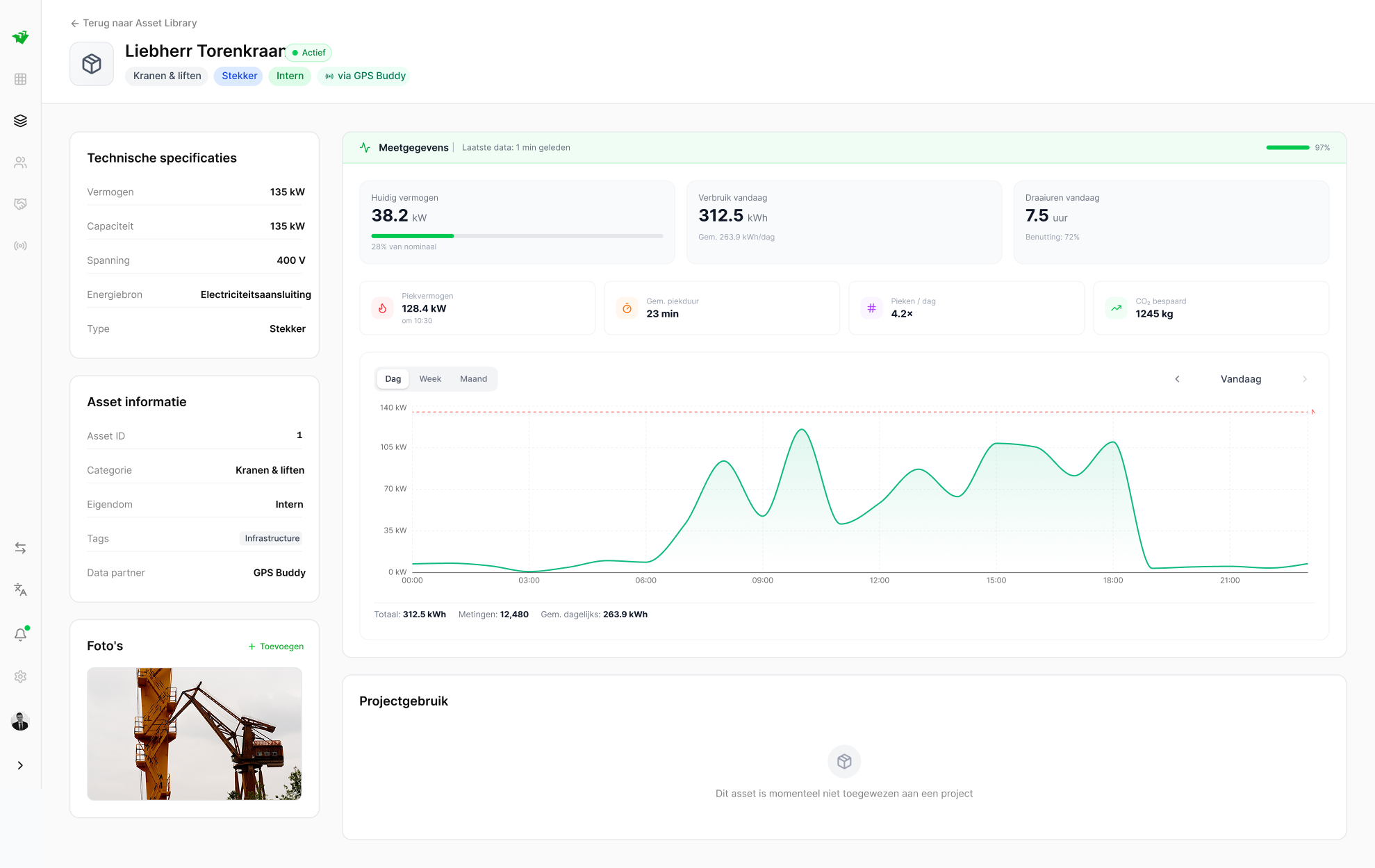Viewport: 1375px width, 868px height.
Task: Open notifications bell icon
Action: [20, 634]
